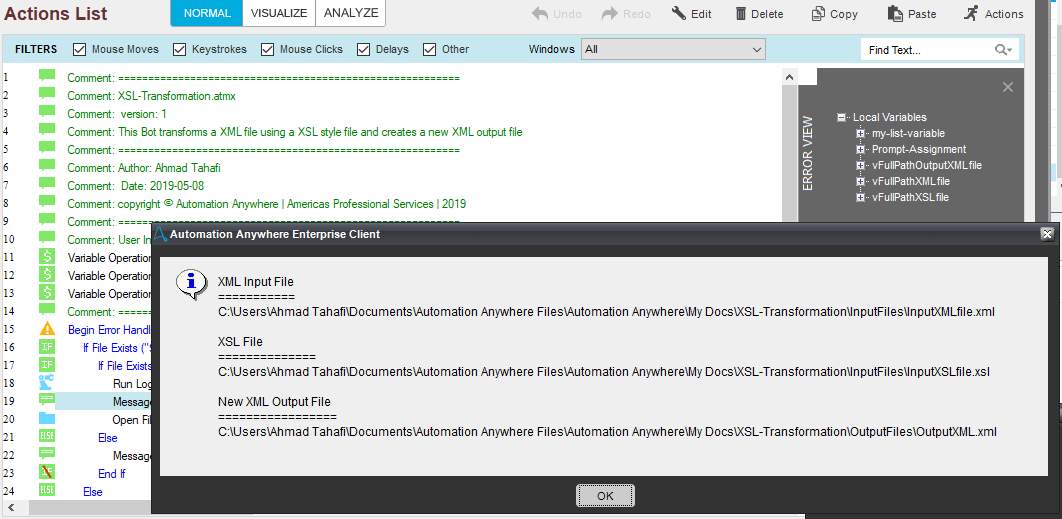Click the Run Logic icon on line 18

[47, 382]
